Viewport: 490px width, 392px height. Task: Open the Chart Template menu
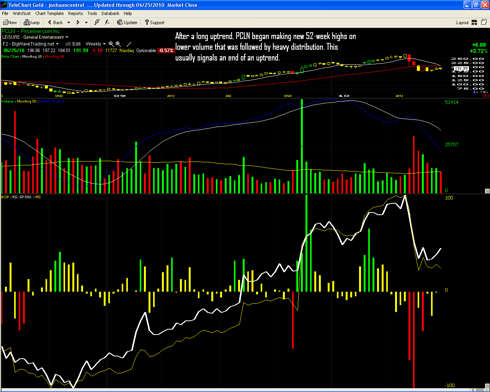(49, 13)
